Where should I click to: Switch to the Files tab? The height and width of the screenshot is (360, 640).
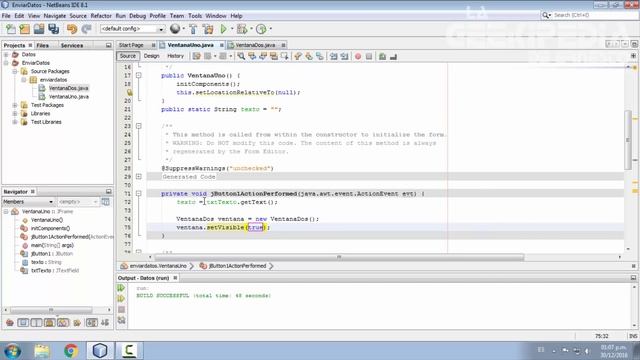[x=42, y=45]
